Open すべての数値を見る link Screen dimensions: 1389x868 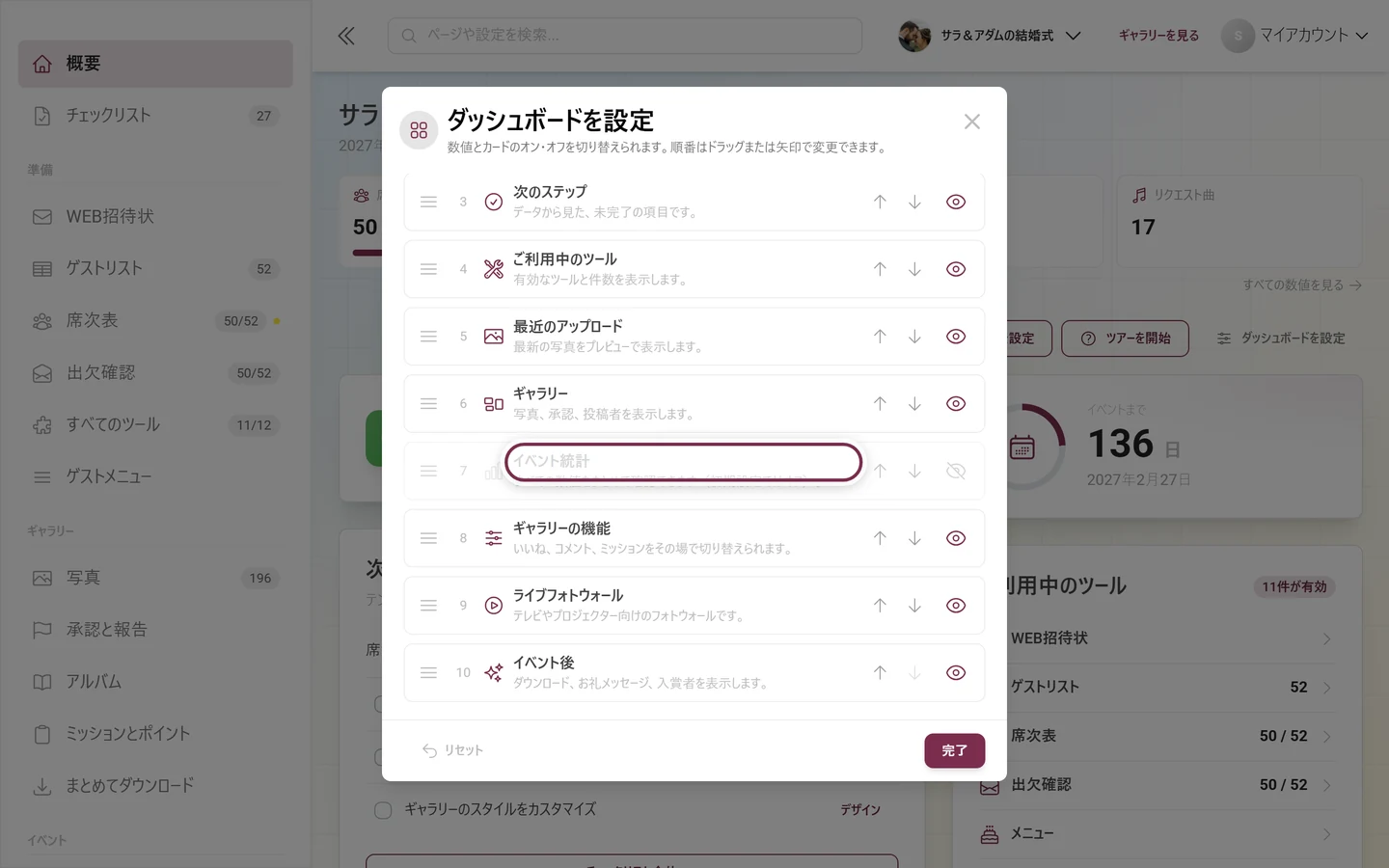[1302, 285]
